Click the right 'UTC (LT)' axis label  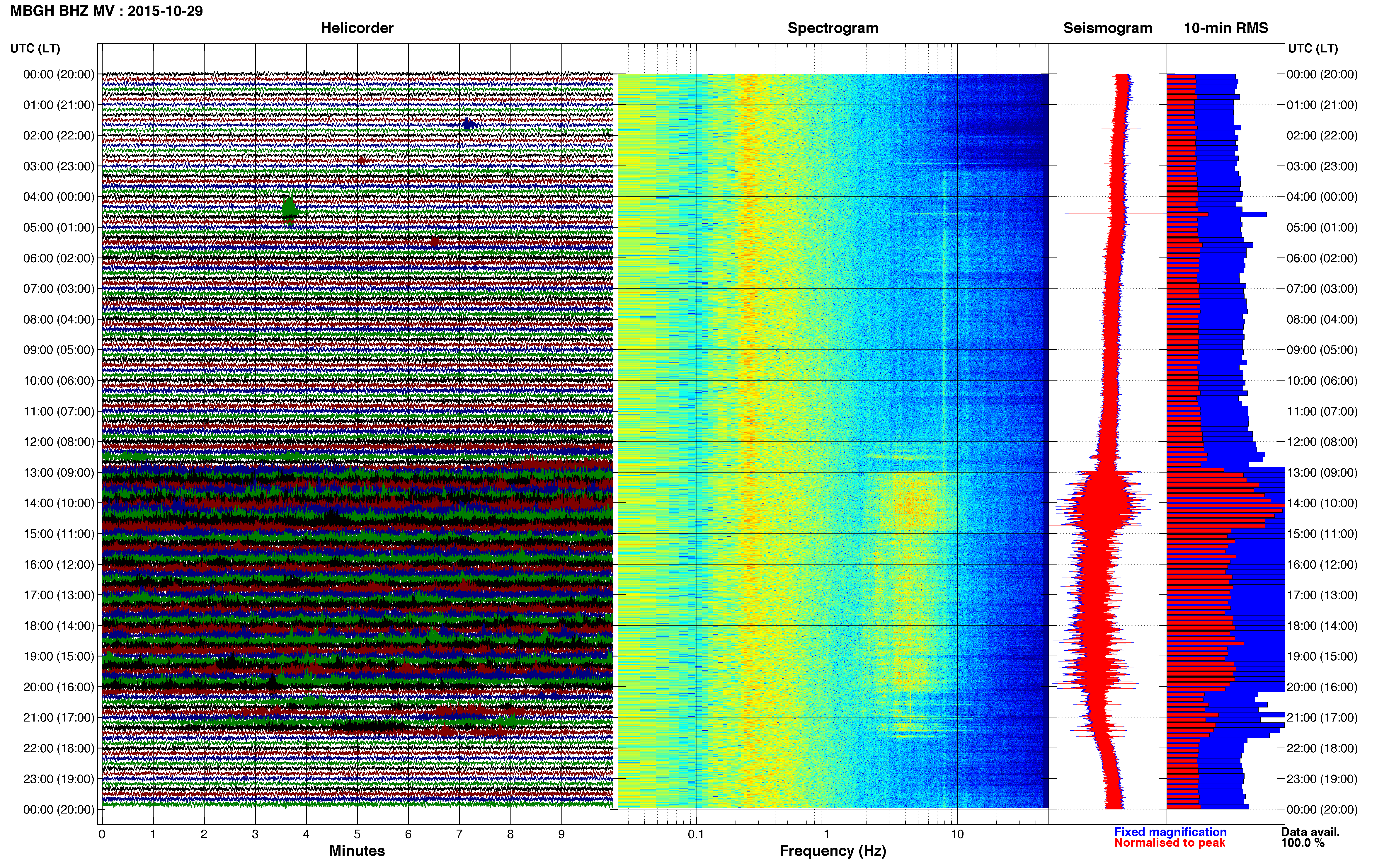pyautogui.click(x=1313, y=48)
